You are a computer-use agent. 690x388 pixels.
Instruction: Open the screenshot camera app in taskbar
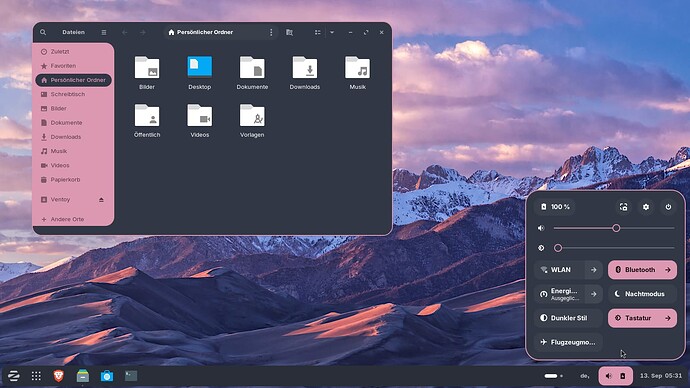click(x=107, y=376)
